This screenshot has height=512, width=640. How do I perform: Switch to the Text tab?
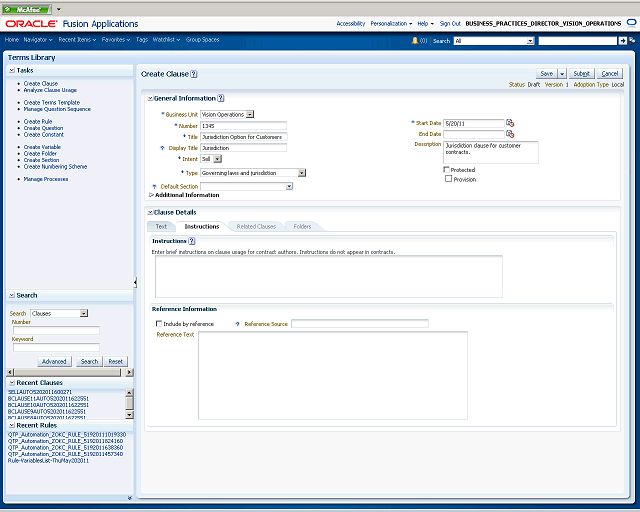point(161,226)
